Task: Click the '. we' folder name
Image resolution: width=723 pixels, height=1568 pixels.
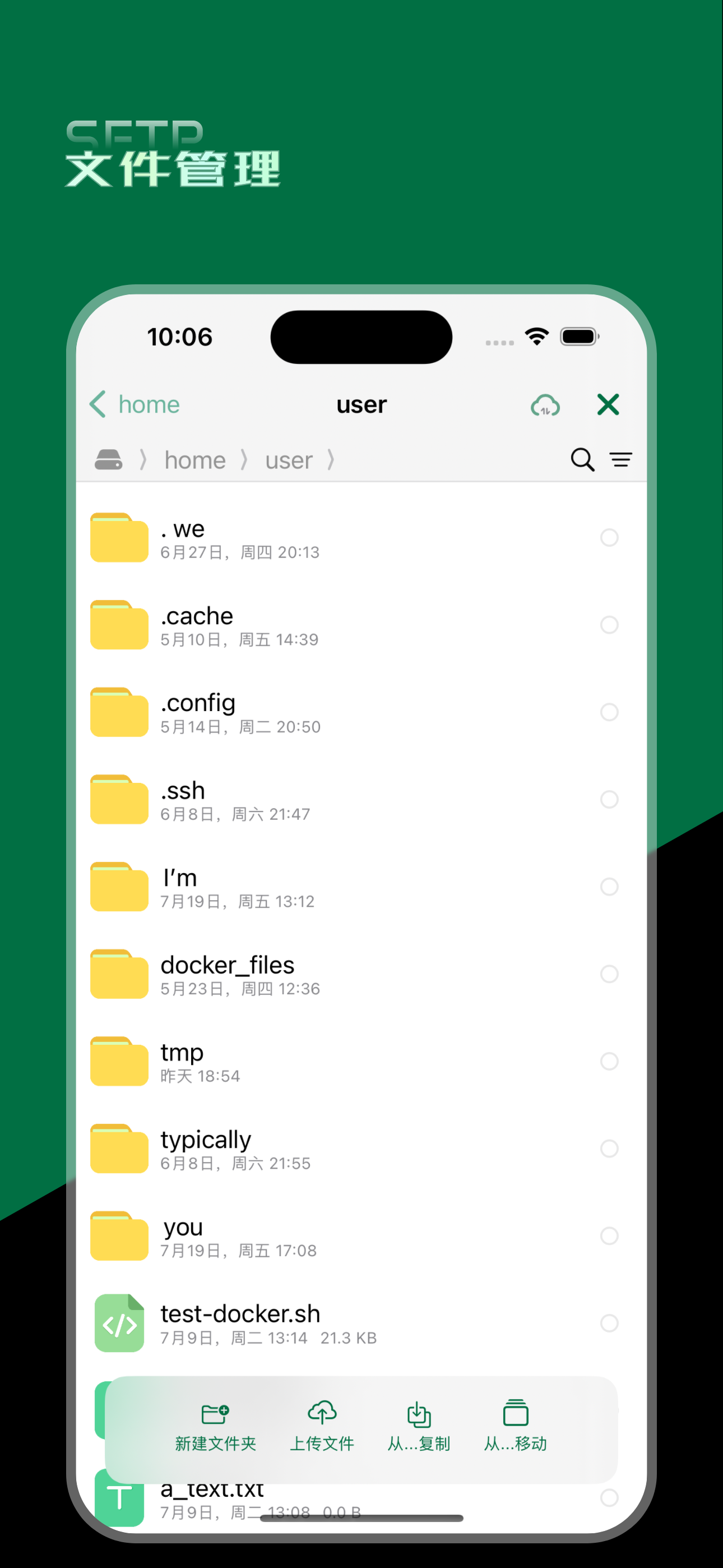Action: [183, 528]
